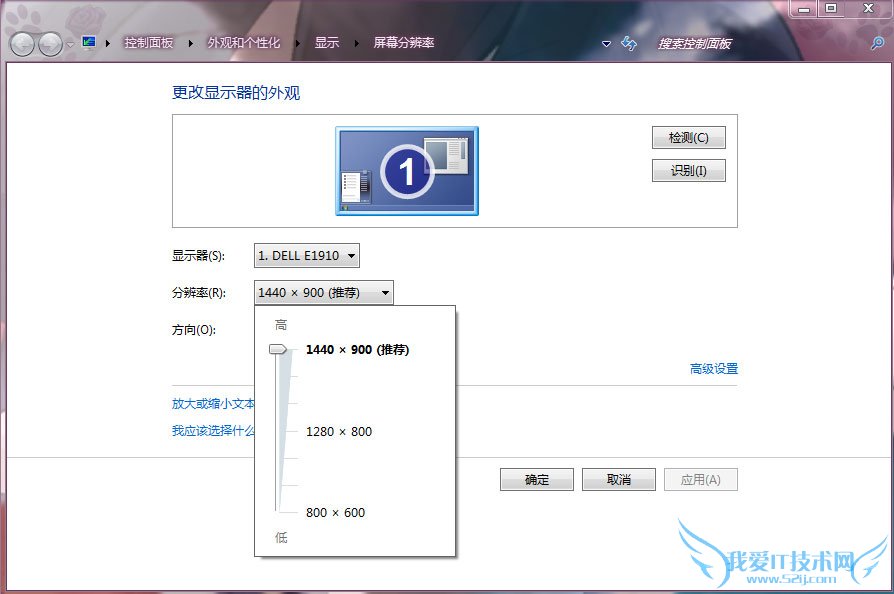The image size is (894, 594).
Task: Choose 800 × 600 resolution label
Action: pyautogui.click(x=335, y=512)
